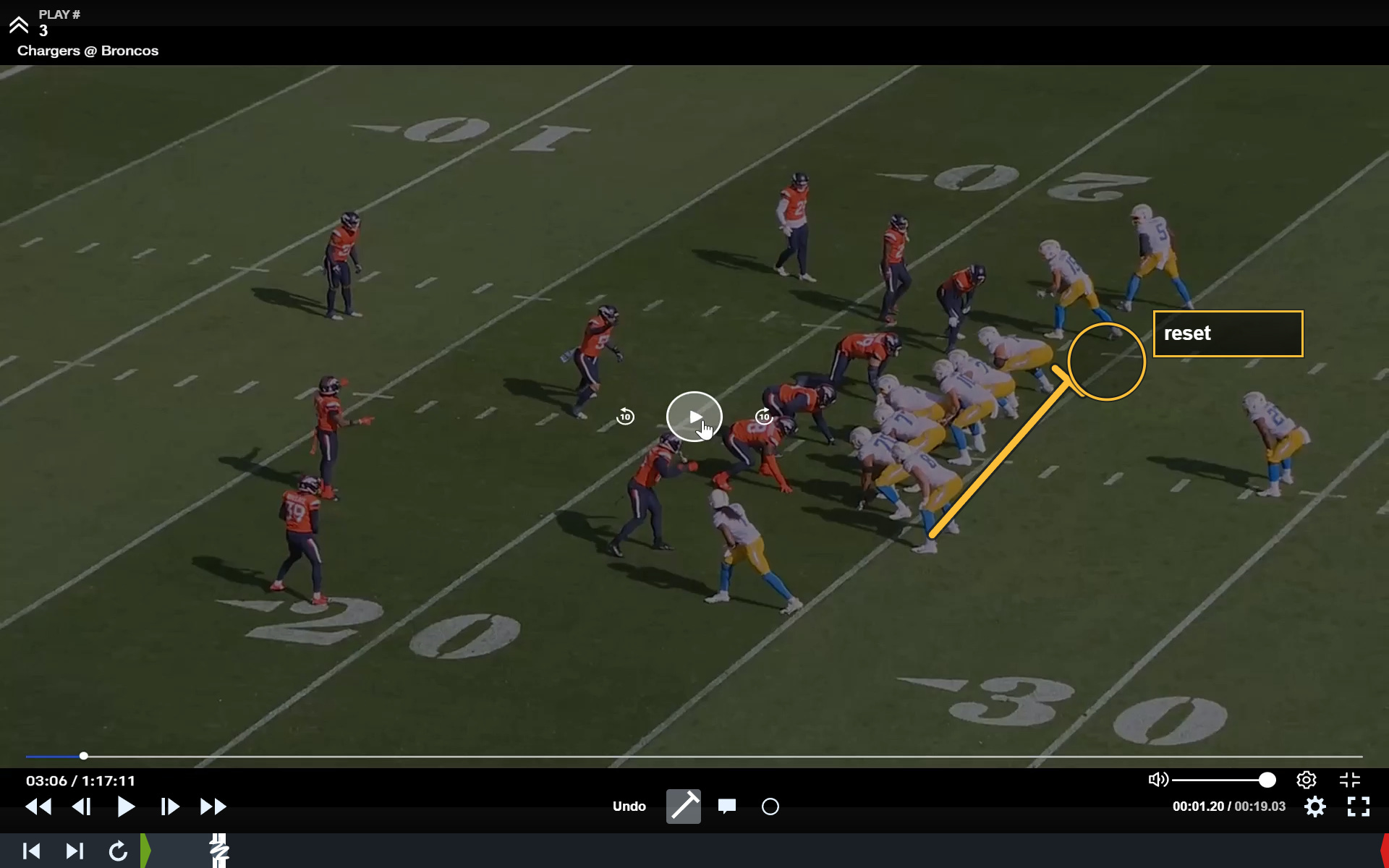1389x868 pixels.
Task: Click the '00:01.20 / 00:19.03' clip time
Action: coord(1229,807)
